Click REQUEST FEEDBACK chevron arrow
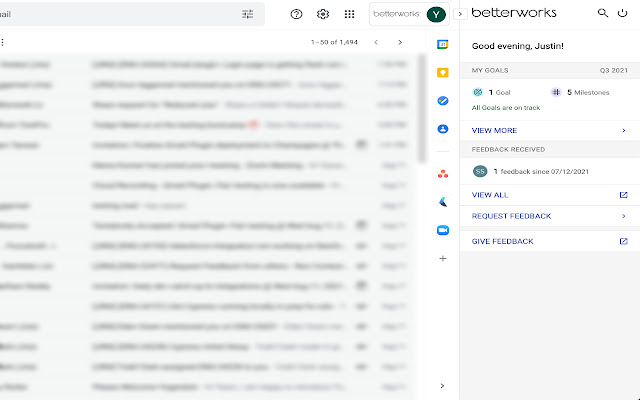 624,216
